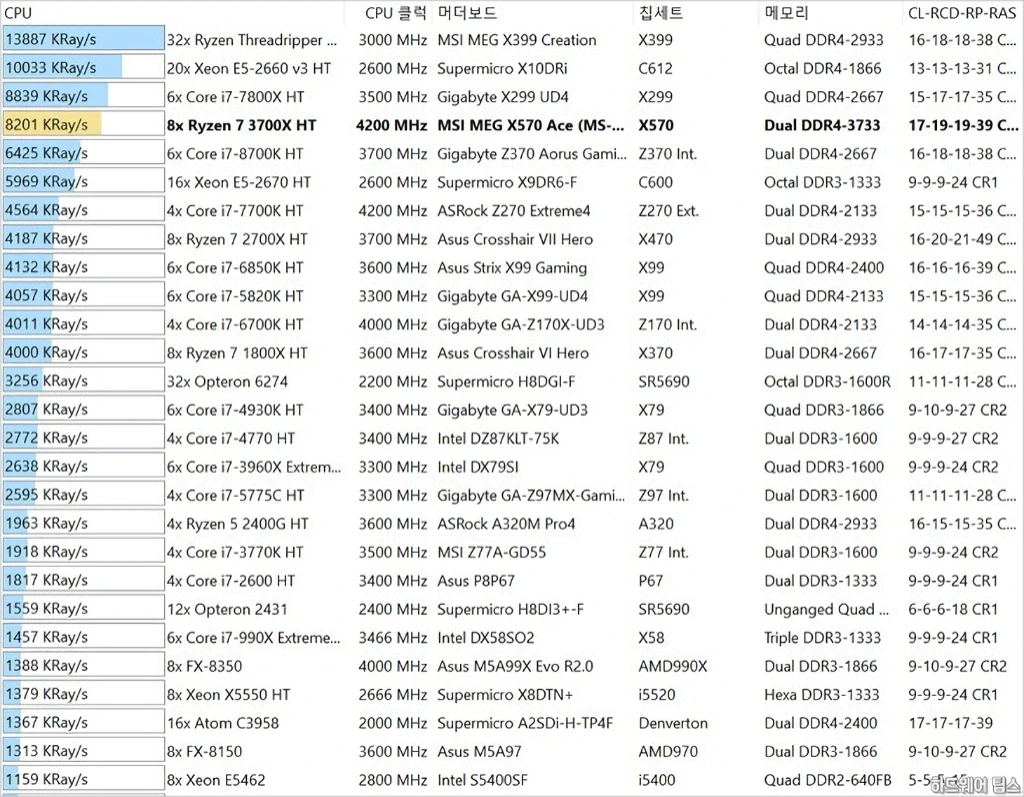
Task: Click the bold 8x Ryzen 7 3700X HT entry
Action: (242, 125)
